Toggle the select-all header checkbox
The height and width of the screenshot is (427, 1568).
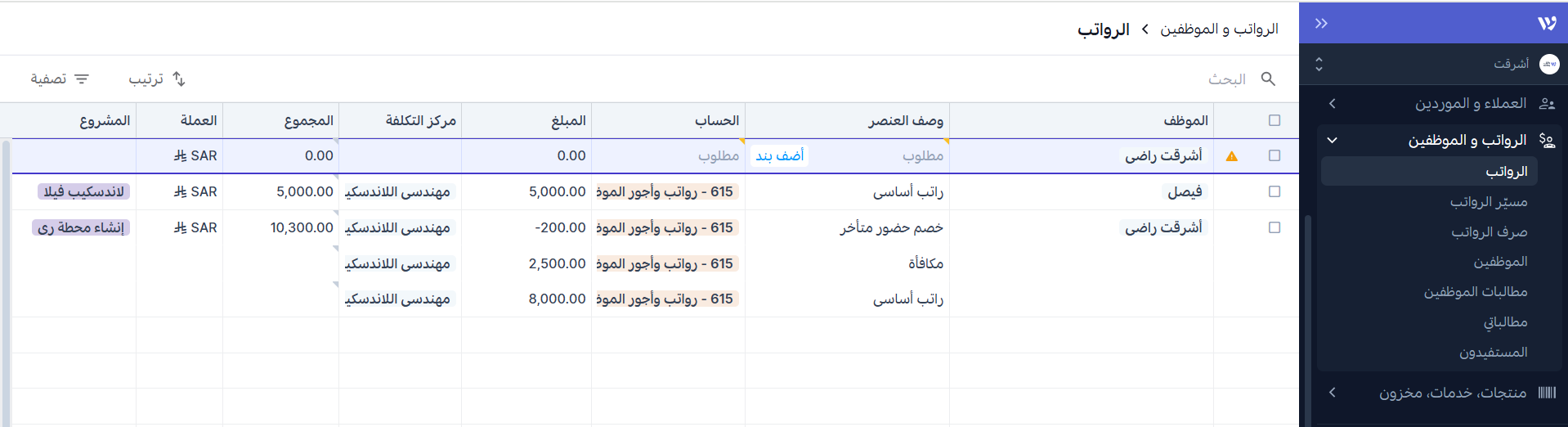tap(1274, 120)
